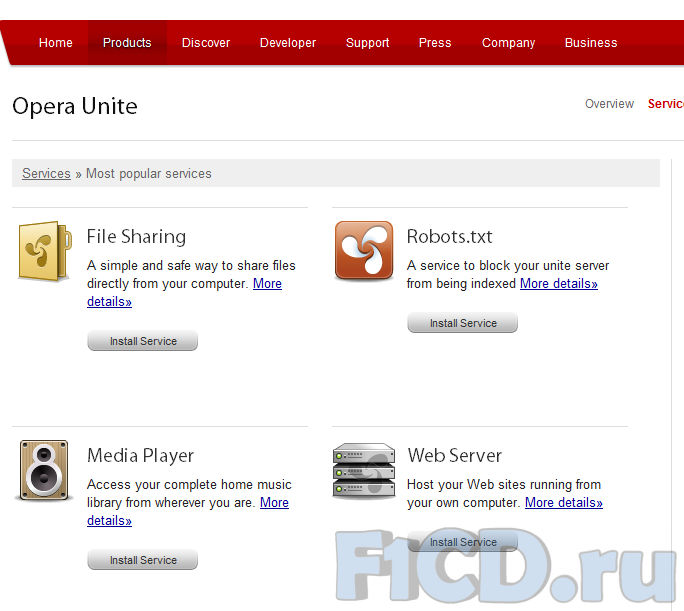
Task: Click the Opera Unite page title
Action: [x=75, y=106]
